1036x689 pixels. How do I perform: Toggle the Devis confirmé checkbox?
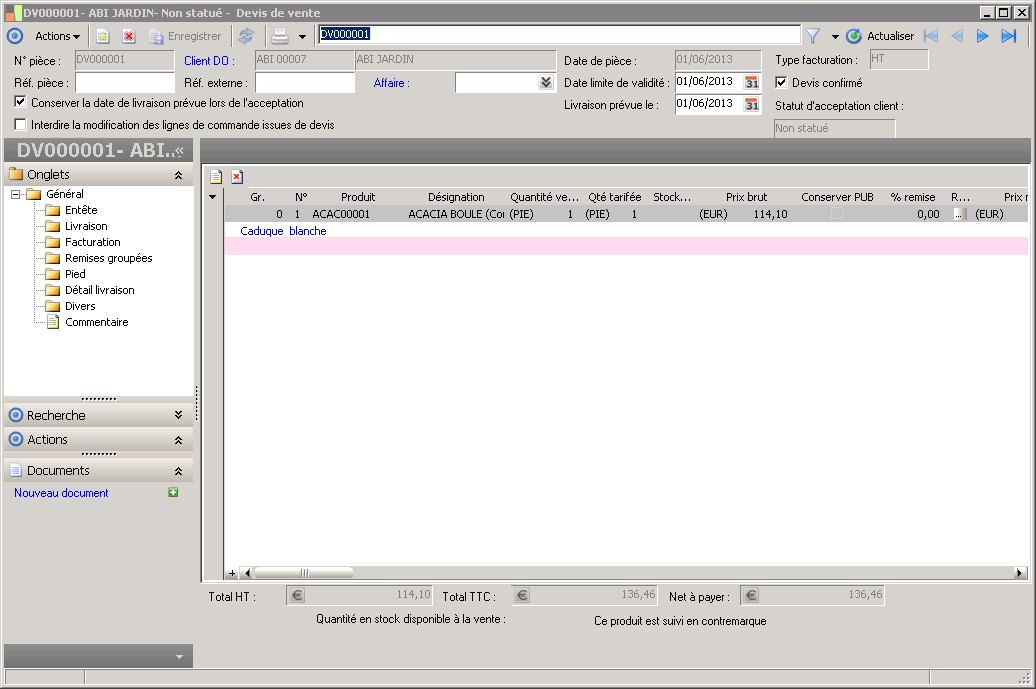coord(782,82)
